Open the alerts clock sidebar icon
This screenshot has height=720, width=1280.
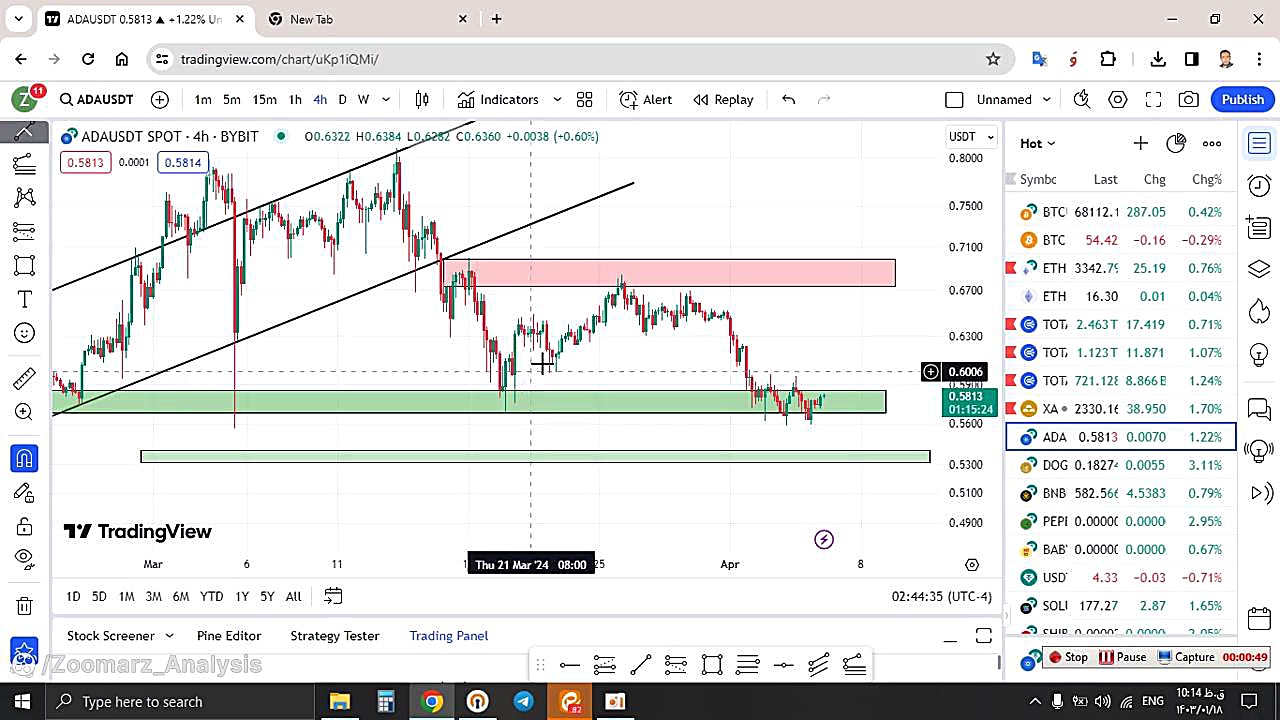click(x=1259, y=186)
